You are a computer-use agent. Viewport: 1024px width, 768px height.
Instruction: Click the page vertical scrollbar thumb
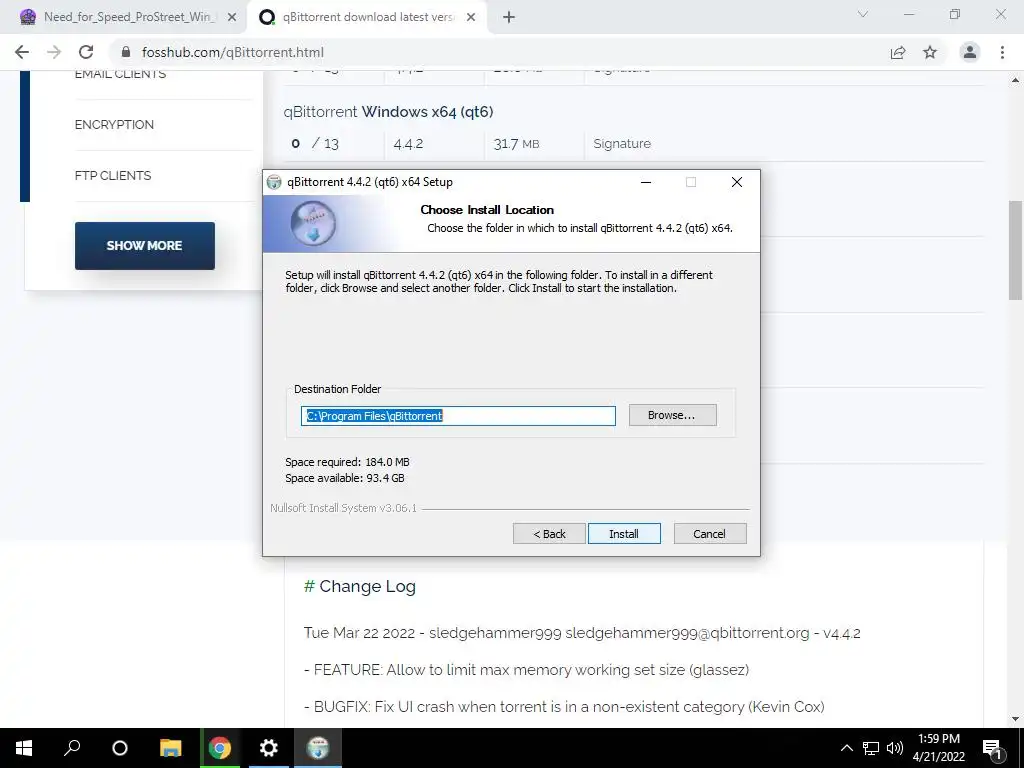1015,250
